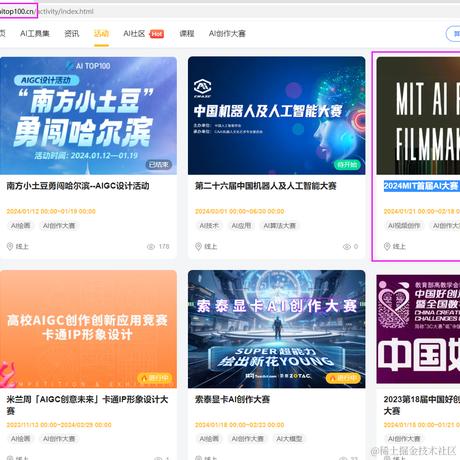This screenshot has height=460, width=460.
Task: Select the AI算法大赛 tag on robot contest card
Action: pyautogui.click(x=280, y=226)
